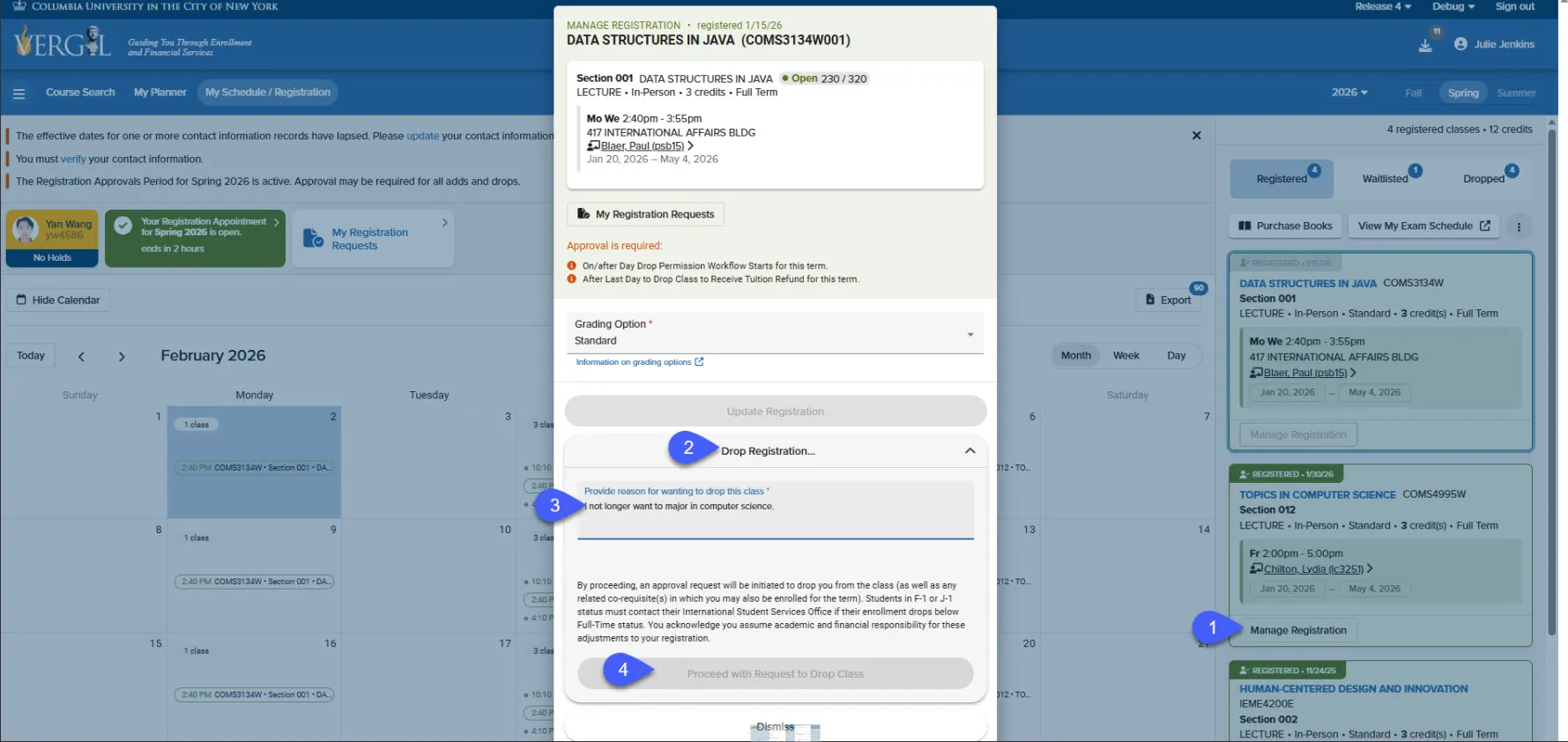The height and width of the screenshot is (742, 1568).
Task: Open Blaer, Paul link in registered sidebar card
Action: point(1305,373)
